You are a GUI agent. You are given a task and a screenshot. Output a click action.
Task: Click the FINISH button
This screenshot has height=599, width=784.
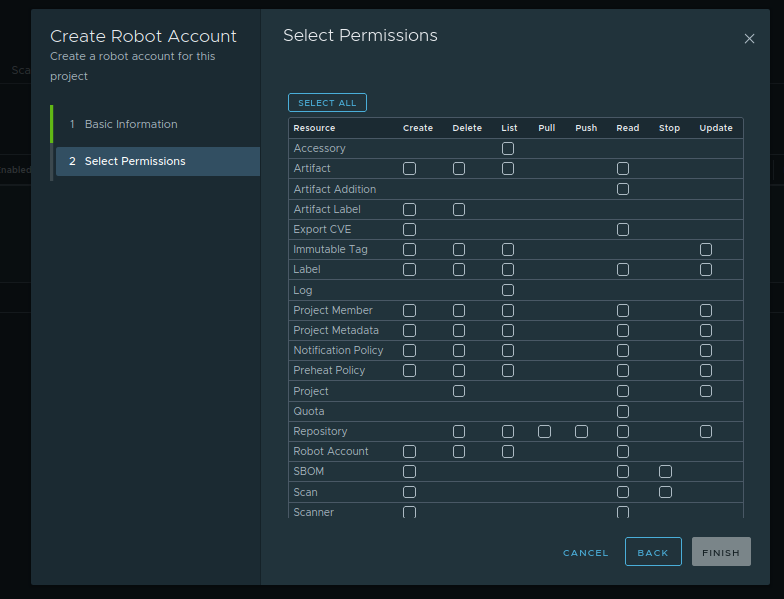pos(721,552)
